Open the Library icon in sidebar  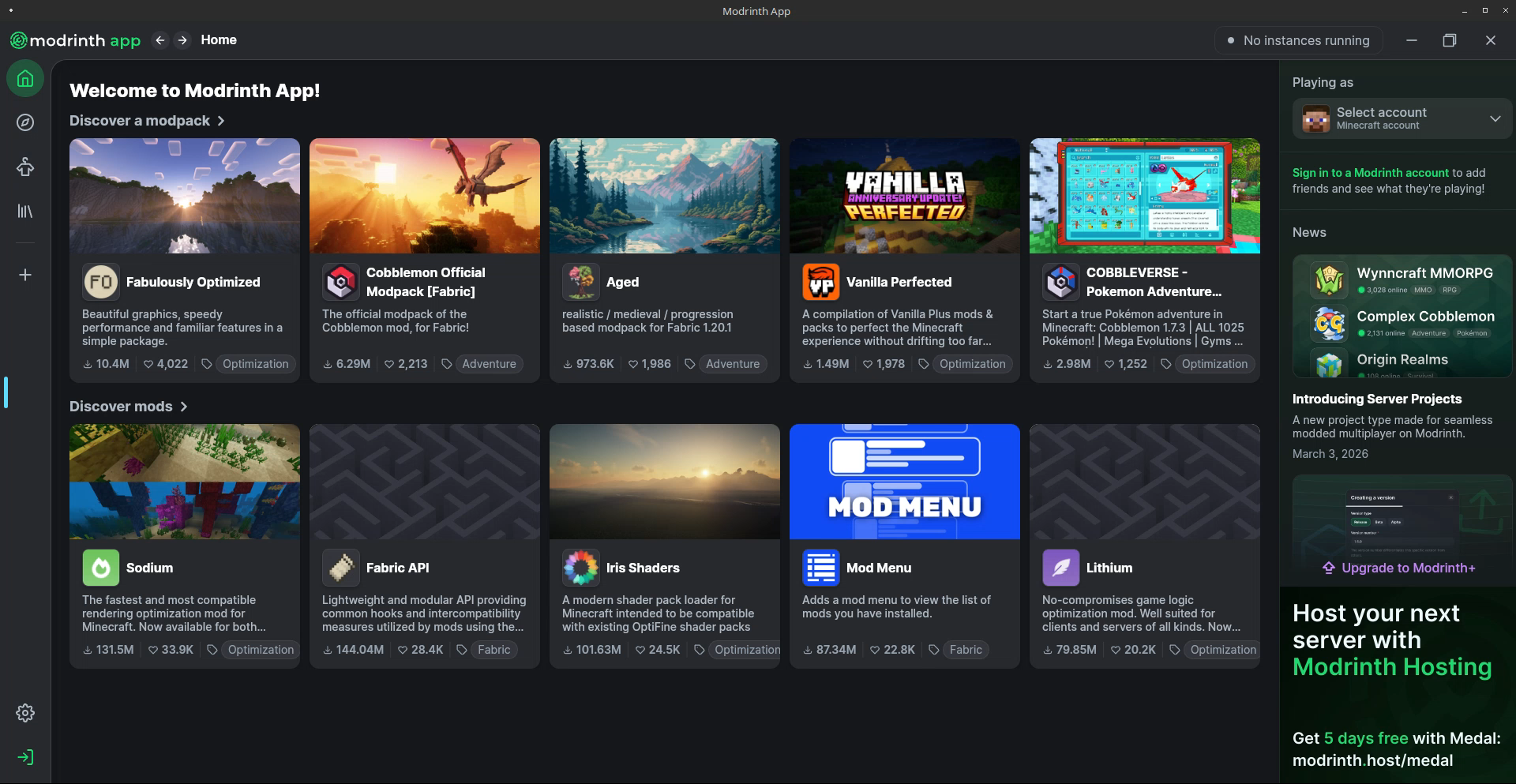[x=25, y=211]
